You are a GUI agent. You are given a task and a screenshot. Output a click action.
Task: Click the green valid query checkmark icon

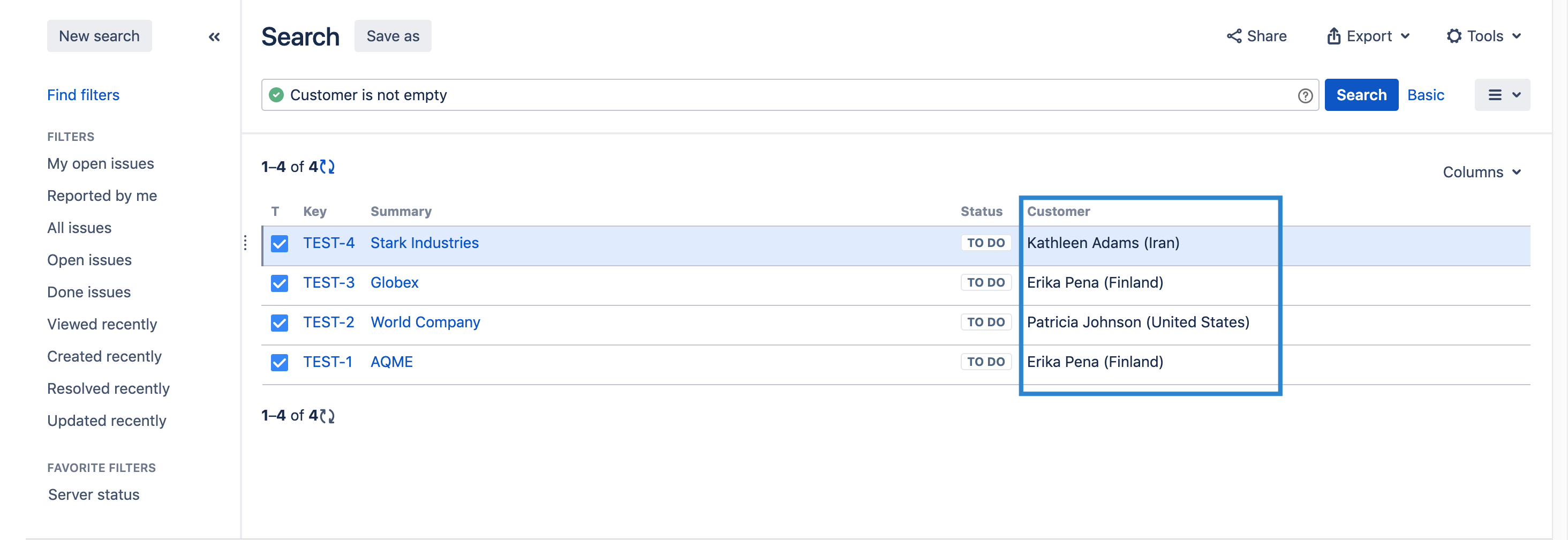[x=276, y=95]
